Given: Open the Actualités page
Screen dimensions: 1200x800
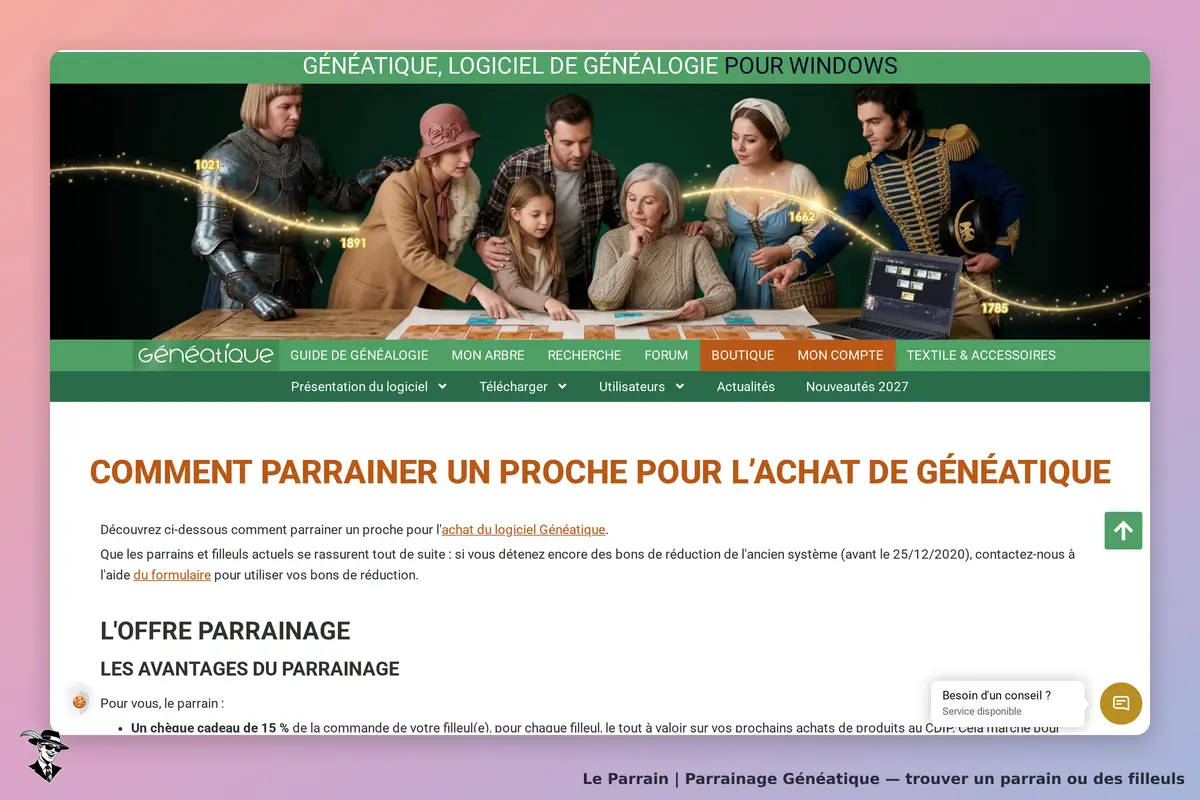Looking at the screenshot, I should 746,386.
